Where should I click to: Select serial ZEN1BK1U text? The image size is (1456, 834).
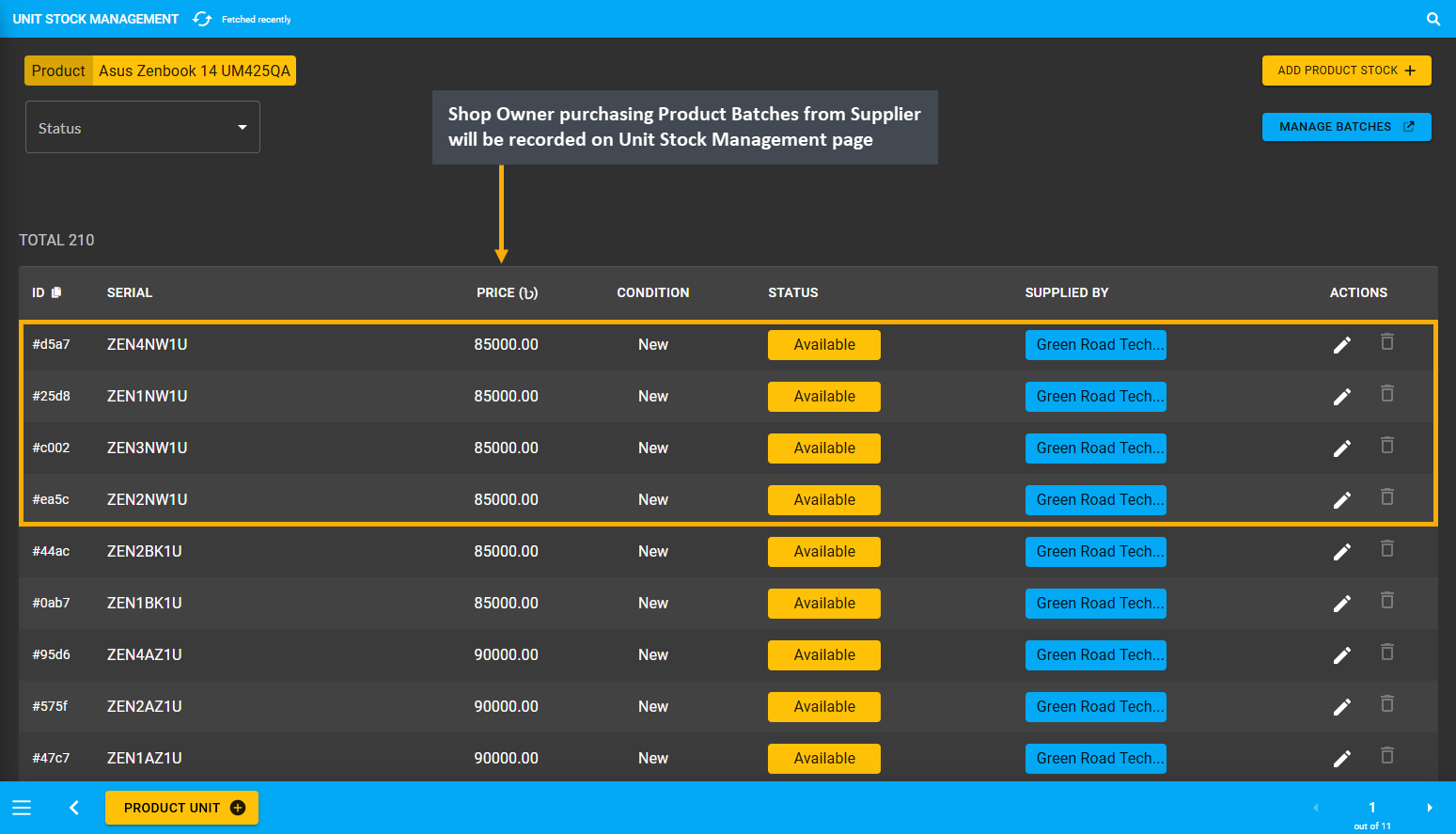pos(145,603)
